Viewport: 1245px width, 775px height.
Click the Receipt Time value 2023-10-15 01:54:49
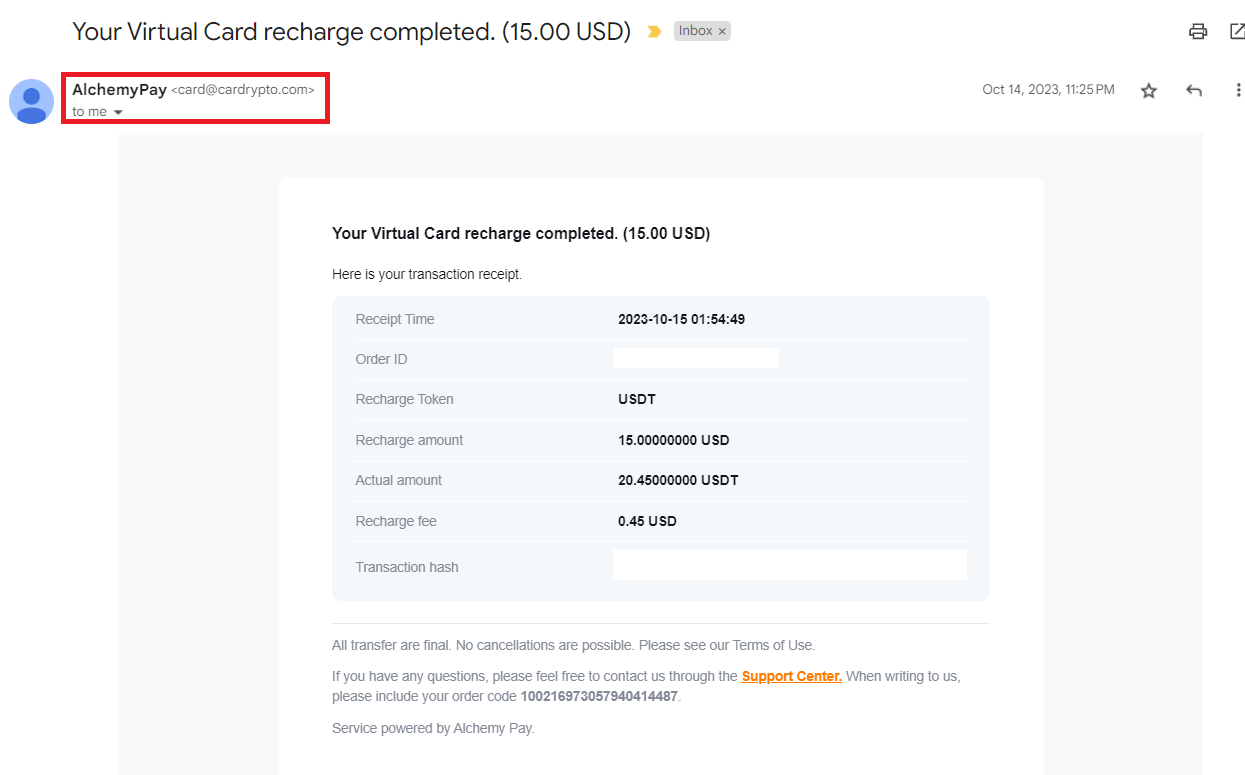tap(681, 320)
